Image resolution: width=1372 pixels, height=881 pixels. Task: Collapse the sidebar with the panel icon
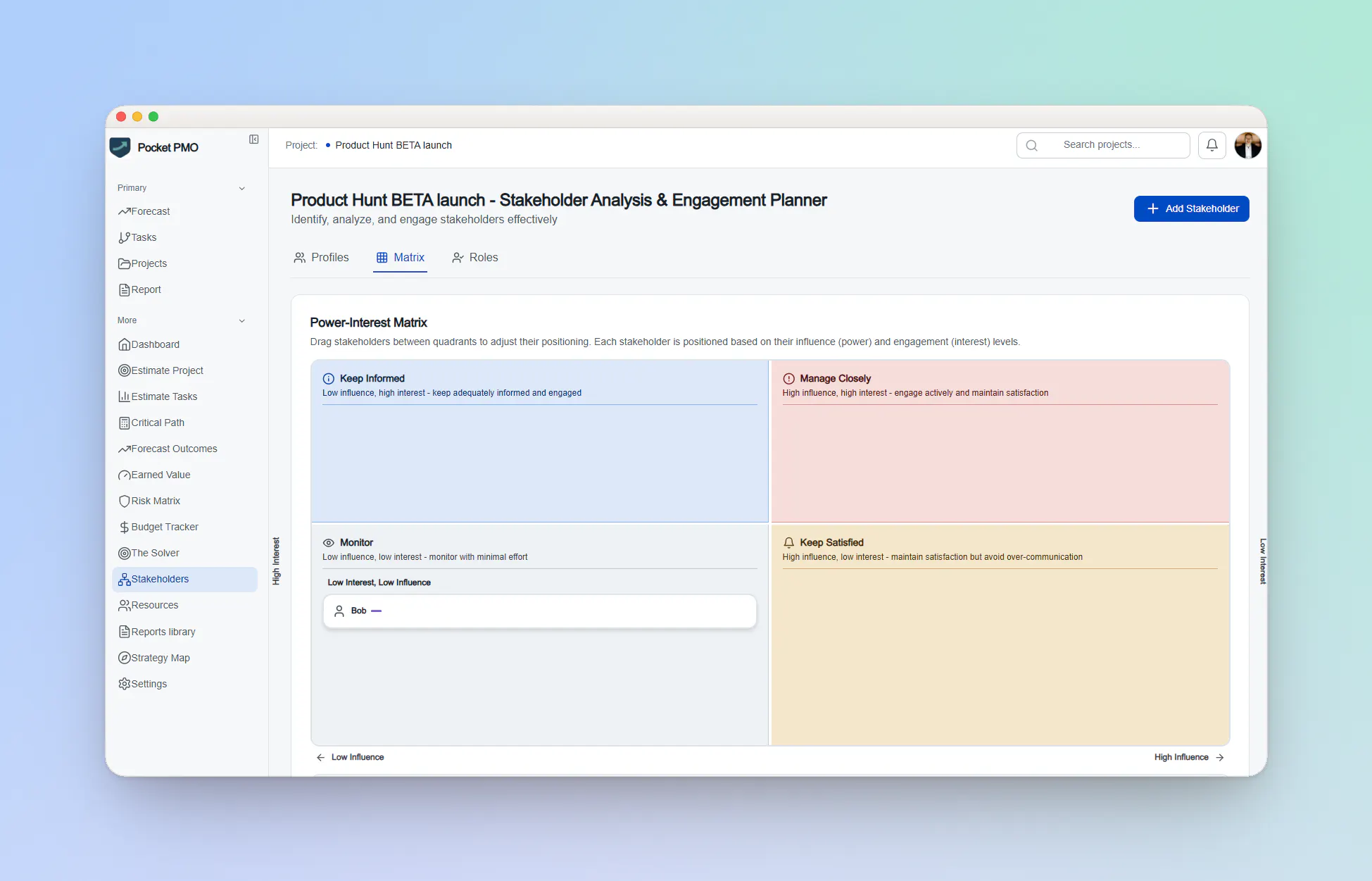pyautogui.click(x=254, y=139)
